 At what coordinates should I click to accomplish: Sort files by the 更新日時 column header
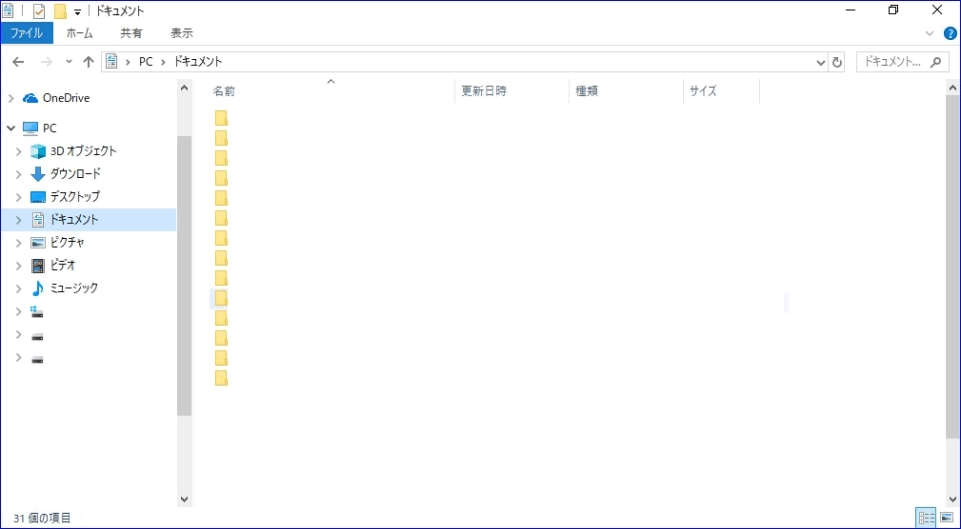click(483, 91)
